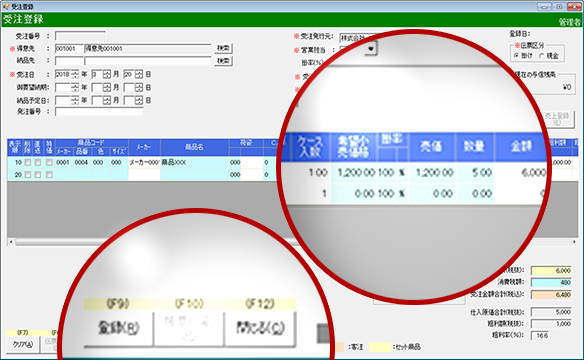Click the 商品コード header group
Screen dimensions: 584x360
tap(92, 143)
